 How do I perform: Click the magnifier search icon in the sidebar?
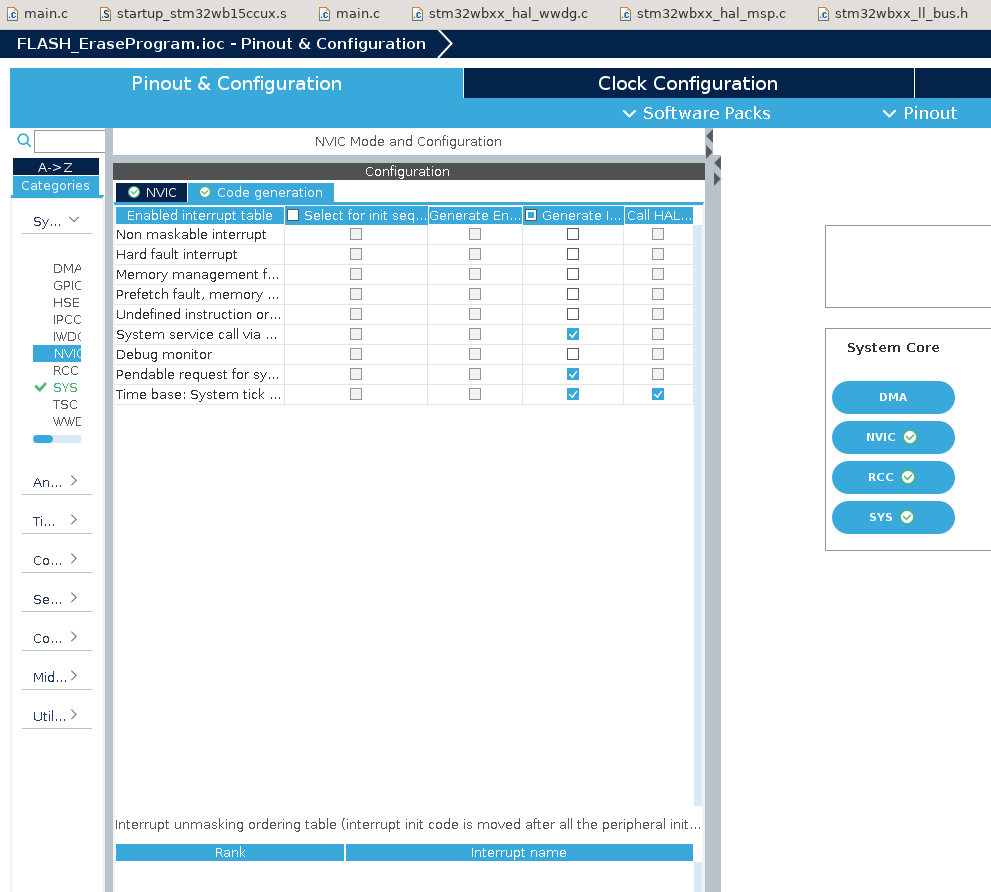click(23, 140)
